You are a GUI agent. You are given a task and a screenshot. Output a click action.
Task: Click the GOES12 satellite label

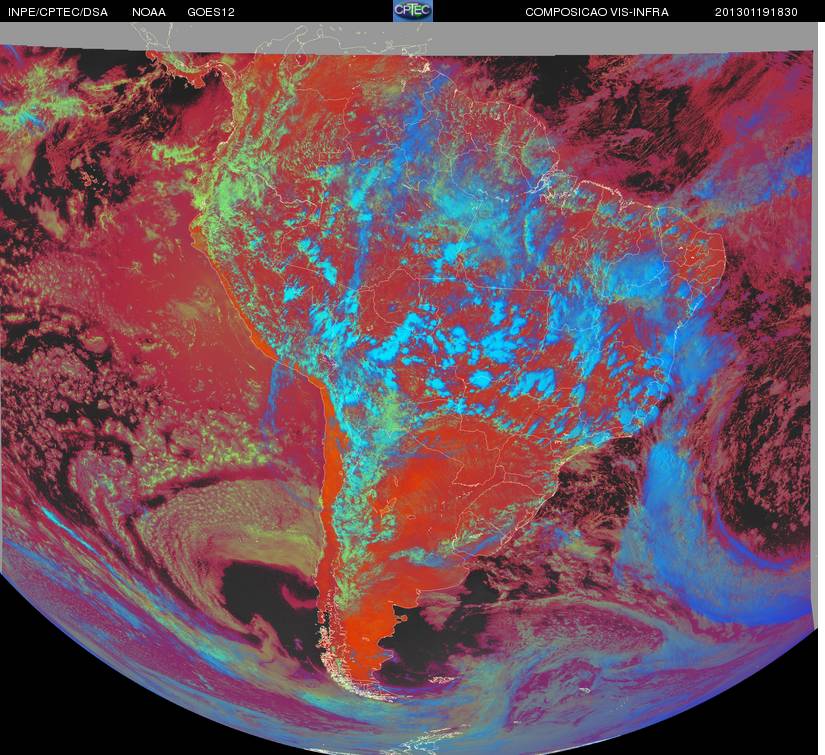(x=211, y=12)
